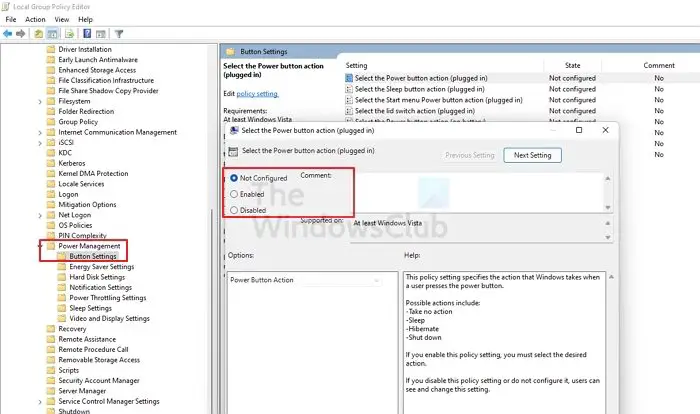The width and height of the screenshot is (700, 414).
Task: Select the Enabled radio button
Action: 234,194
